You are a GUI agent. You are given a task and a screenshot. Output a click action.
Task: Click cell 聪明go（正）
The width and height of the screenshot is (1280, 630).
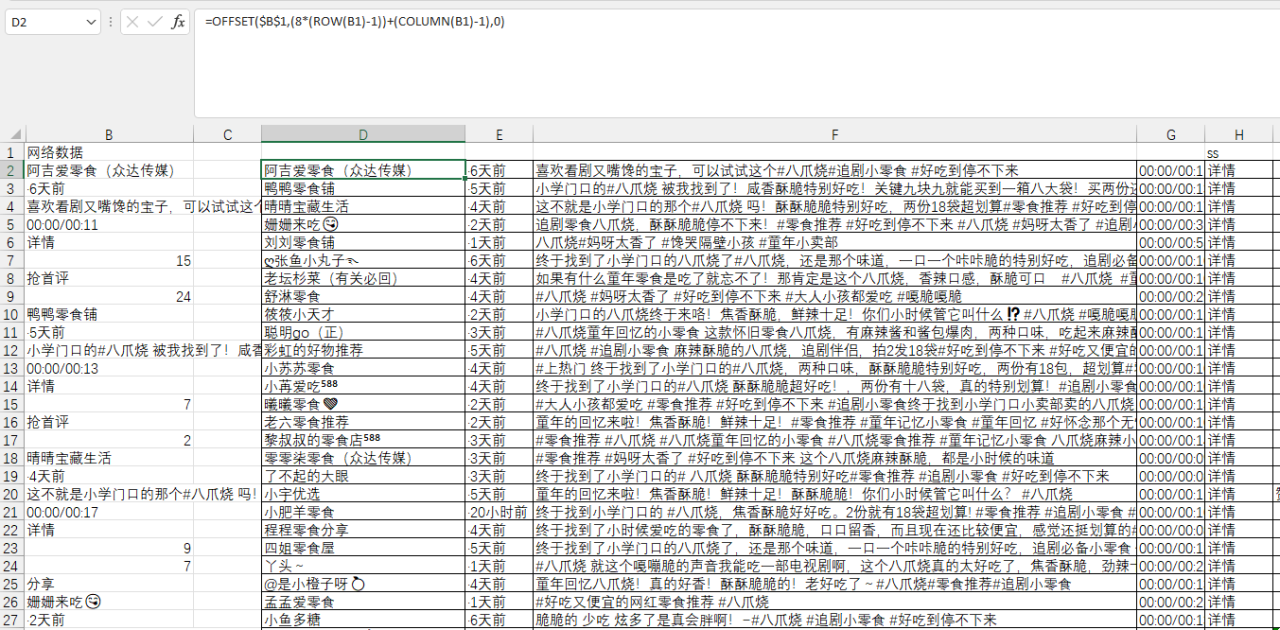click(x=363, y=333)
